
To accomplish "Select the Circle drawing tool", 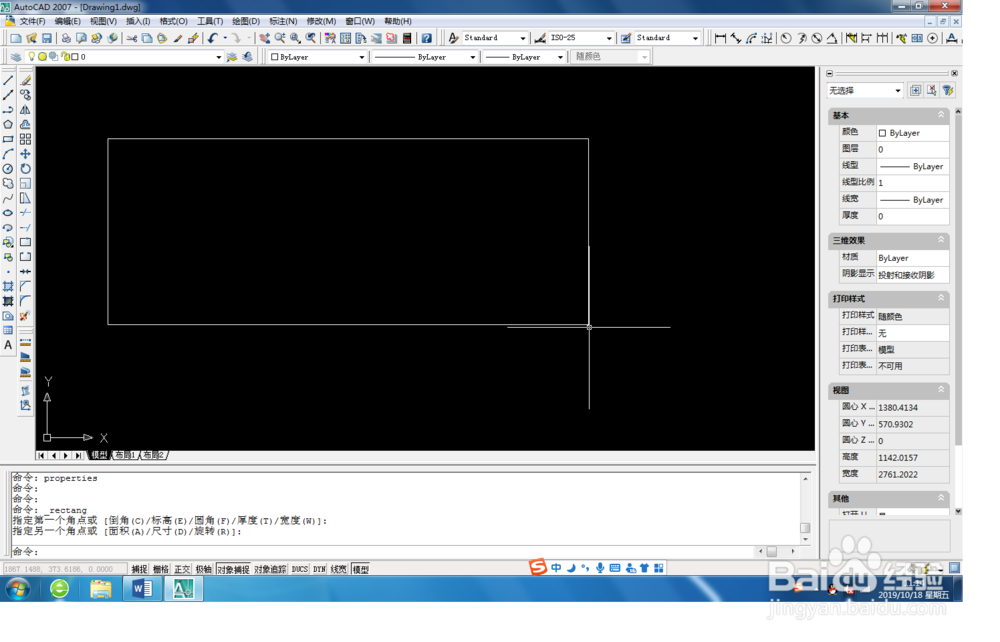I will [x=8, y=169].
